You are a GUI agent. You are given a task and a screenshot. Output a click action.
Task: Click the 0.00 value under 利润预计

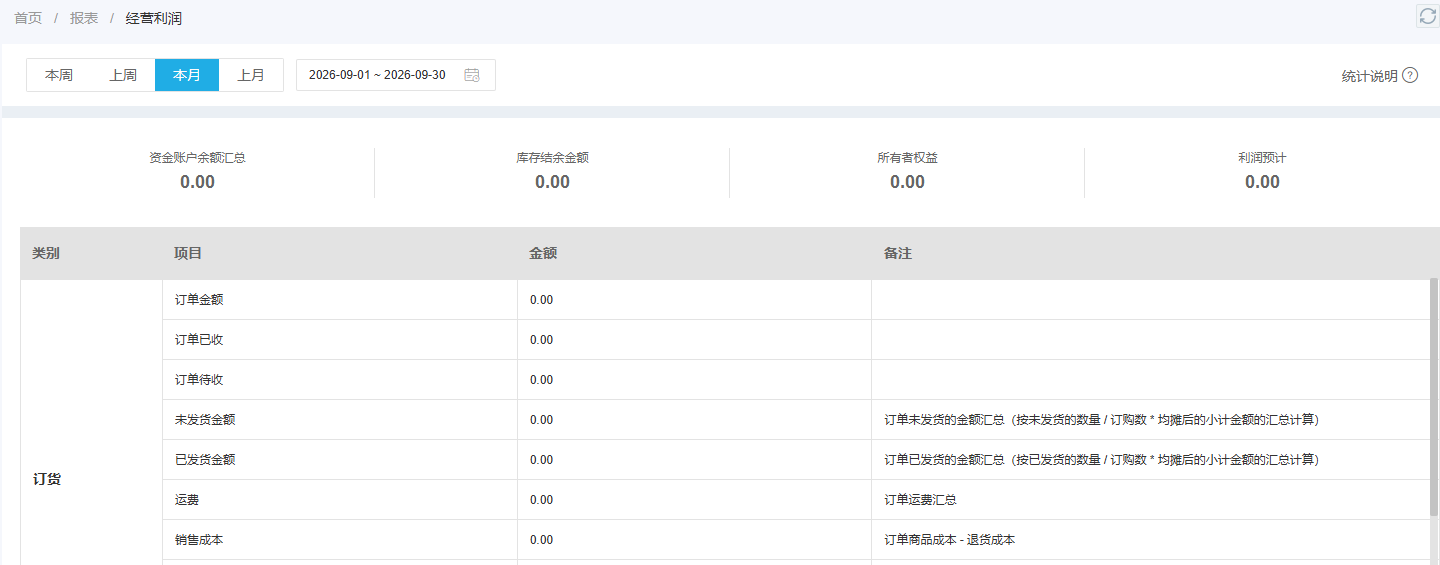pyautogui.click(x=1262, y=182)
